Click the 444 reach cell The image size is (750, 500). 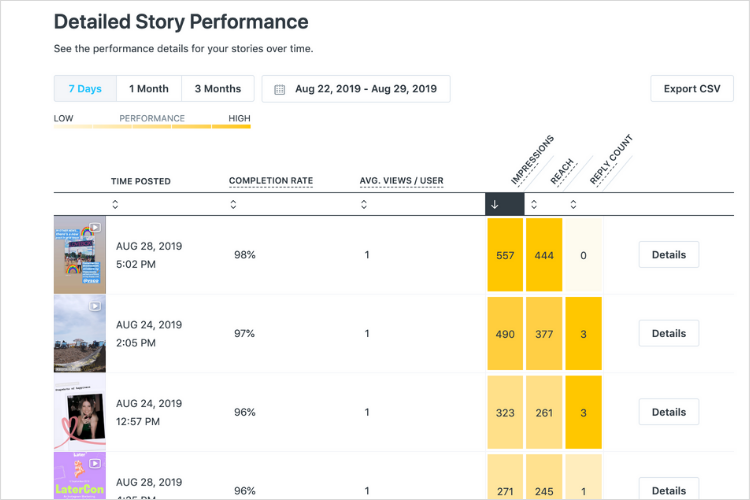coord(544,255)
